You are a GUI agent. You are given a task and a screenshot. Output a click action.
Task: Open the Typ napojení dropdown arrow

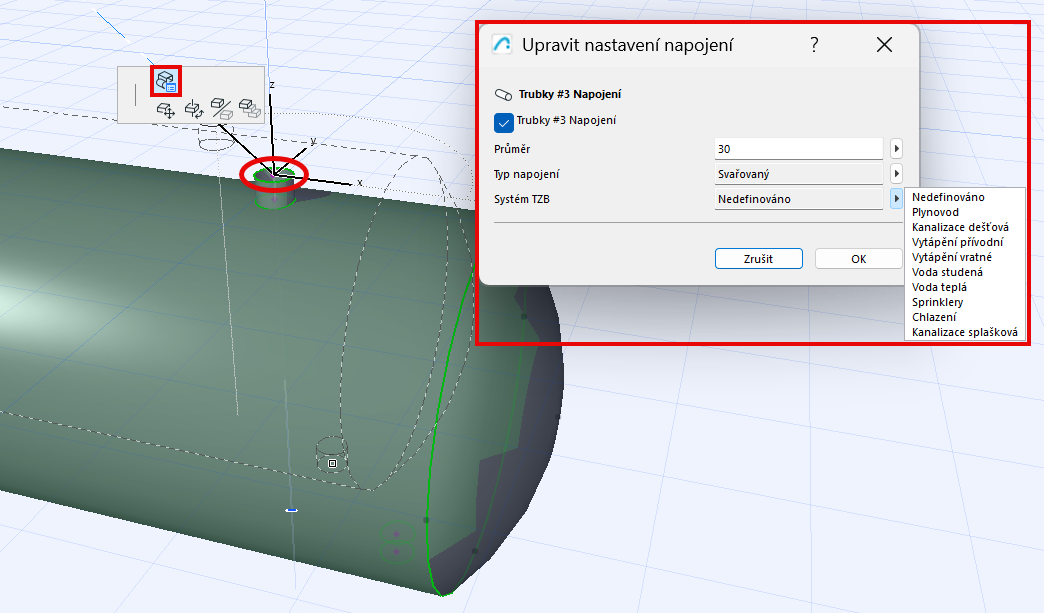pyautogui.click(x=896, y=173)
